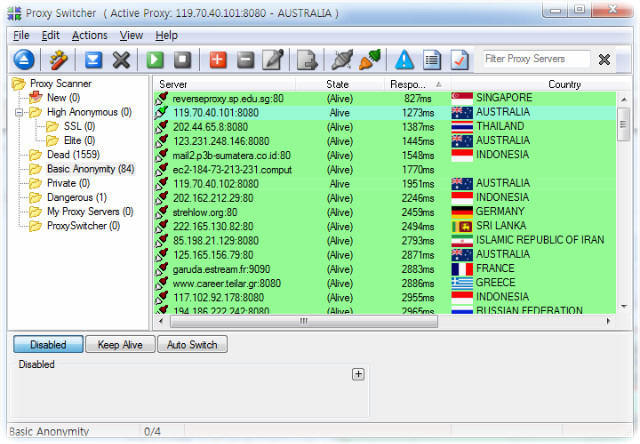Click the Server column header
Viewport: 640px width, 444px height.
[224, 84]
